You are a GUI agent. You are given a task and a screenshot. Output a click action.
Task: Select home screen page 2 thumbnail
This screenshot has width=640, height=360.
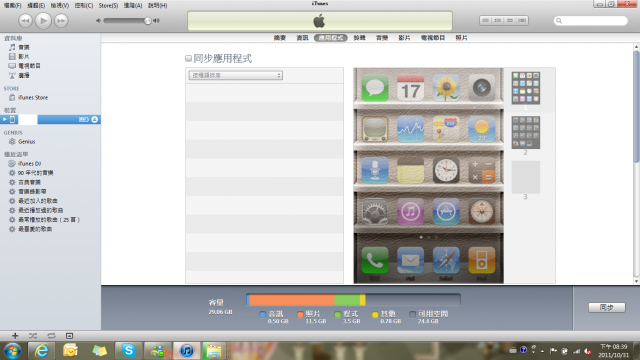pos(526,132)
